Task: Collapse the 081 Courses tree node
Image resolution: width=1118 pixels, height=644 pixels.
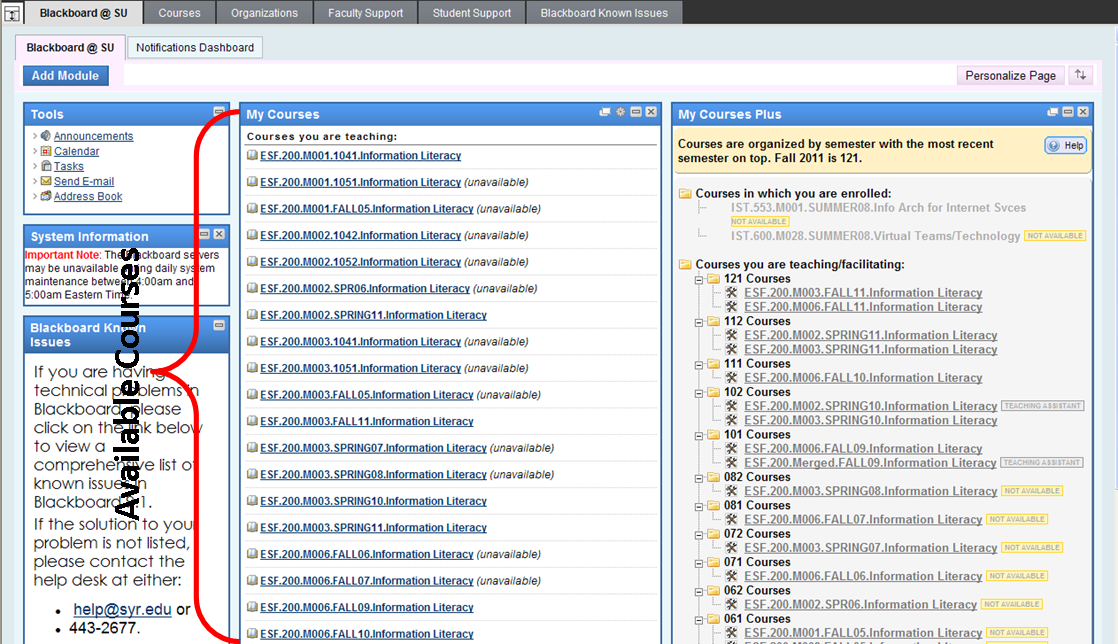Action: point(699,506)
